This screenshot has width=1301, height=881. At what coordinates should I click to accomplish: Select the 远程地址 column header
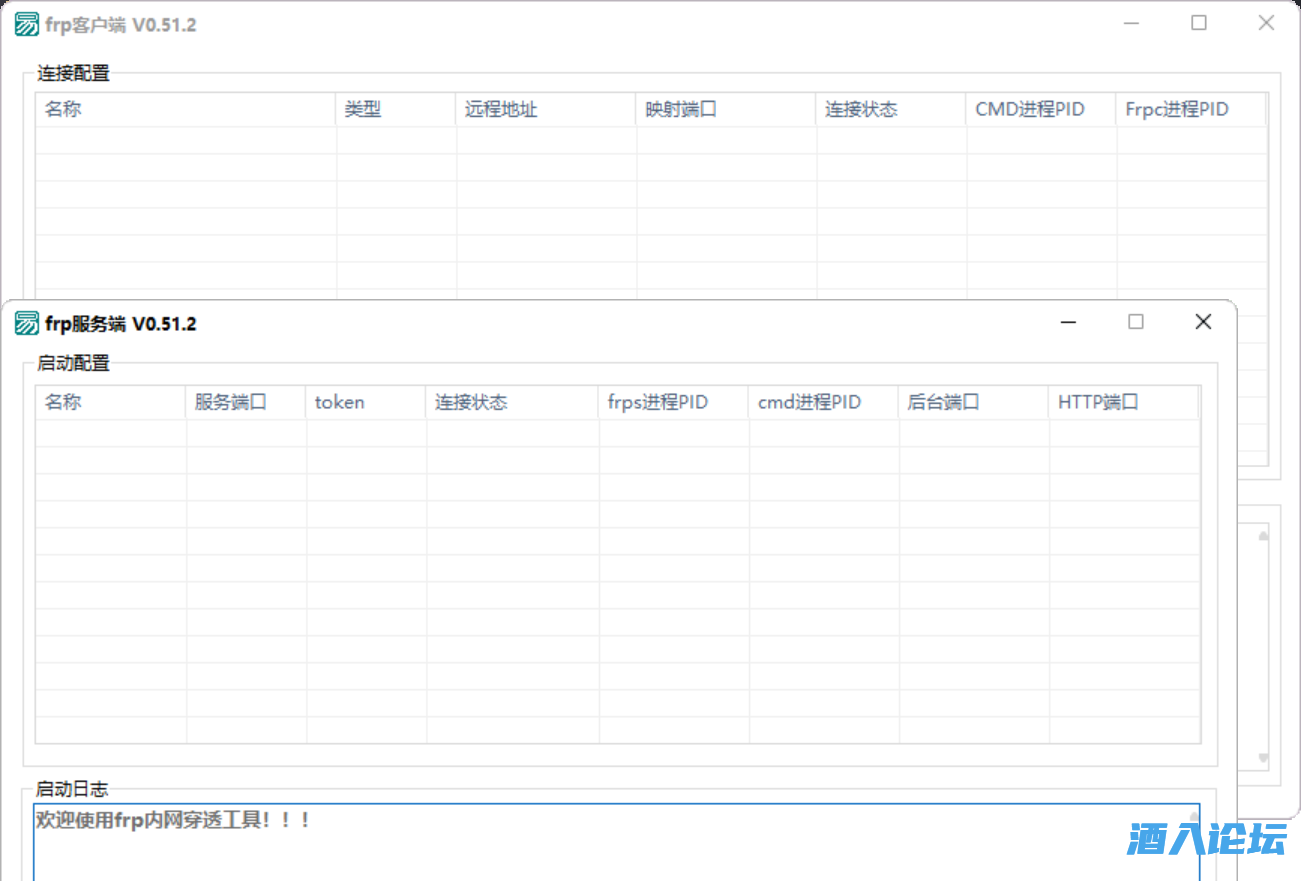tap(545, 110)
